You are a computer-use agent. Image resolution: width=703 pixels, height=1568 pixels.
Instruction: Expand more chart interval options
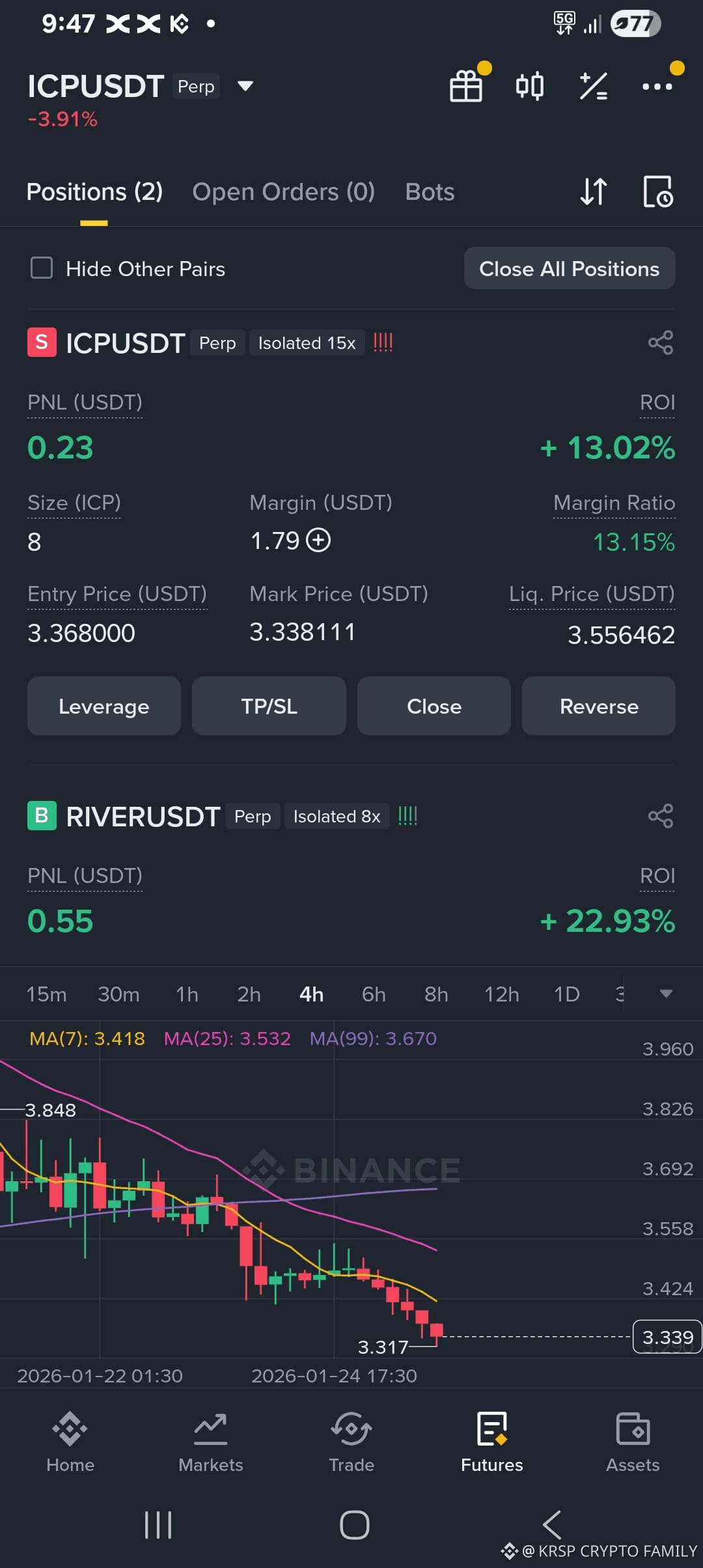pos(665,994)
